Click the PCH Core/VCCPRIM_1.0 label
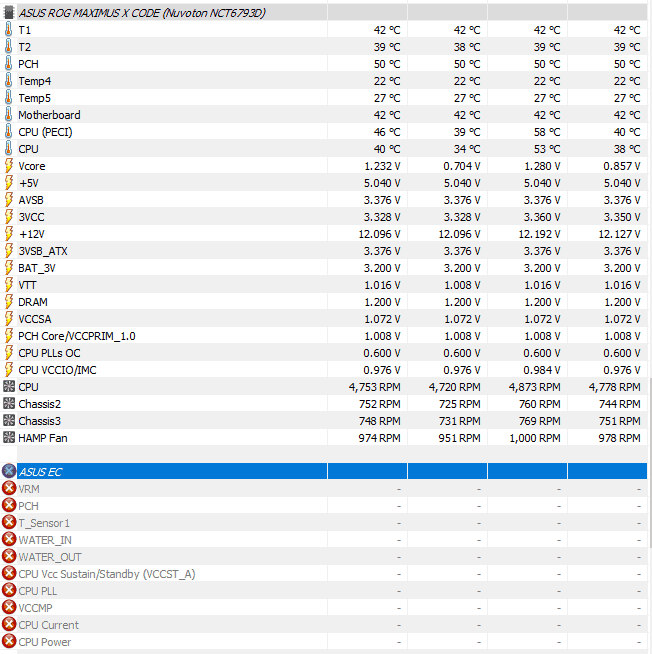This screenshot has height=654, width=652. pyautogui.click(x=77, y=336)
